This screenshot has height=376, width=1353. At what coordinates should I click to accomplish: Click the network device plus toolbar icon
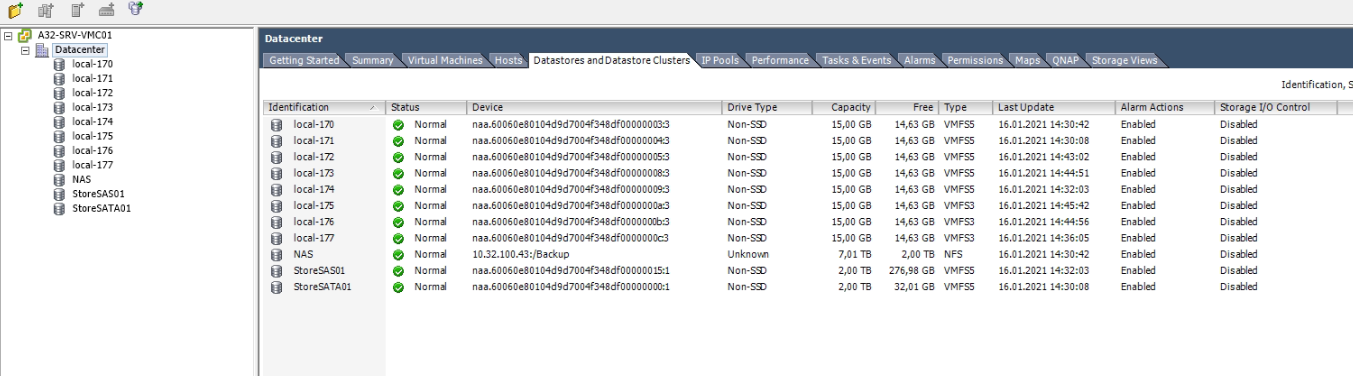click(x=106, y=10)
